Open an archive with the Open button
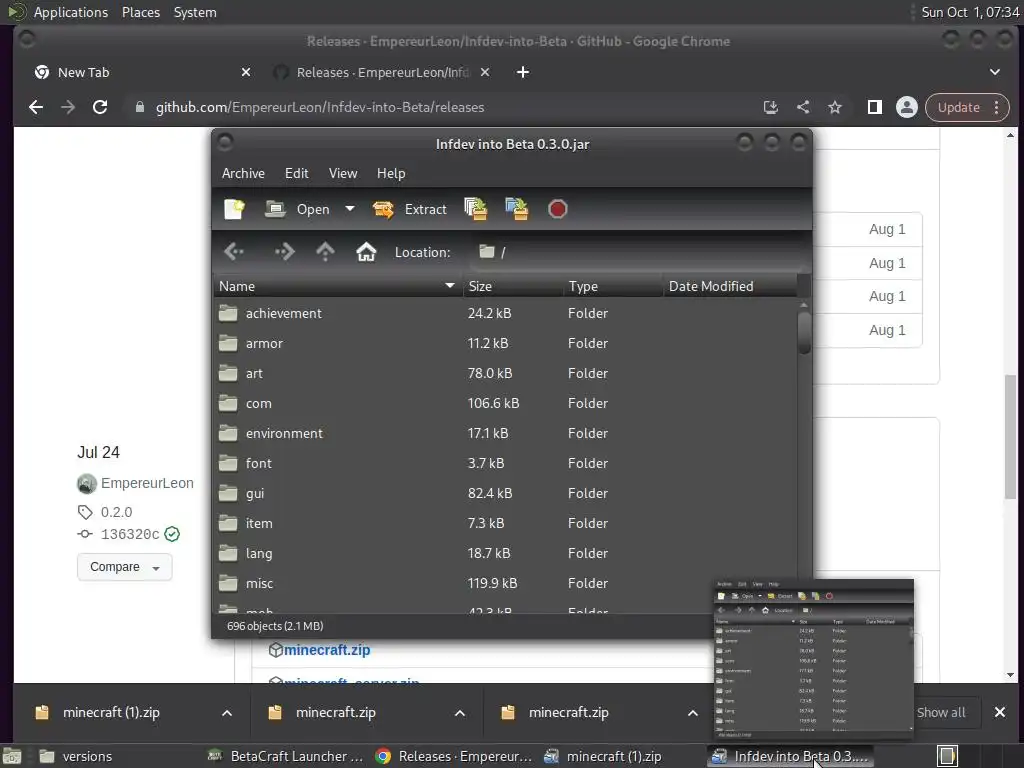Image resolution: width=1024 pixels, height=768 pixels. point(297,209)
